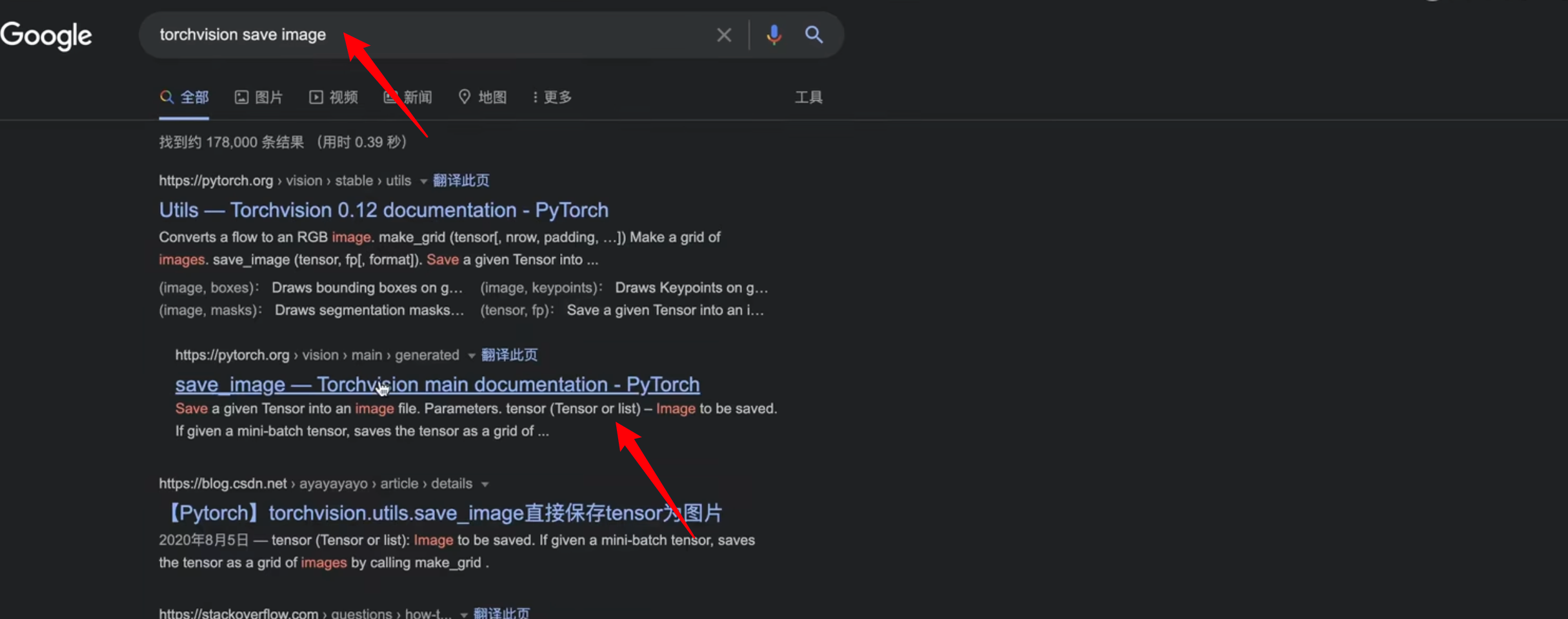Open Utils — Torchvision 0.12 documentation result

click(384, 210)
